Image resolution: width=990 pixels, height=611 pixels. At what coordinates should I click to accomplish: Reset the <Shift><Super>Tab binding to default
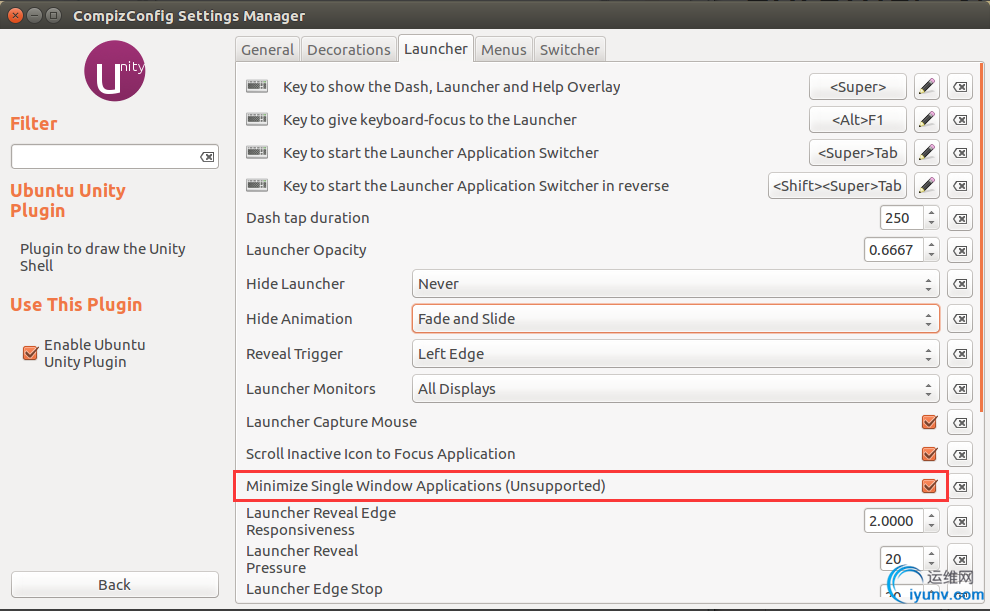[960, 186]
